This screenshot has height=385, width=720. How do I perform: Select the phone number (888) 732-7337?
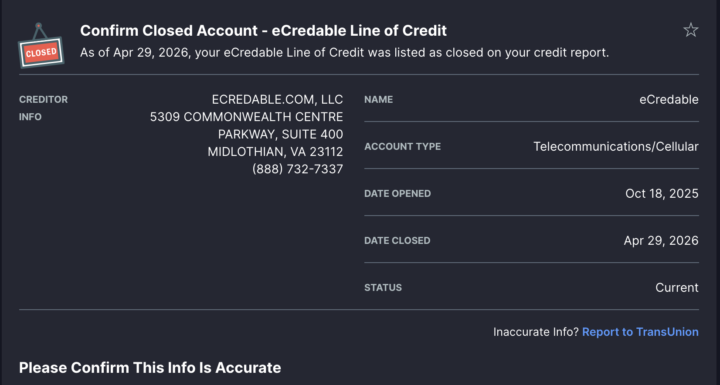click(x=298, y=169)
